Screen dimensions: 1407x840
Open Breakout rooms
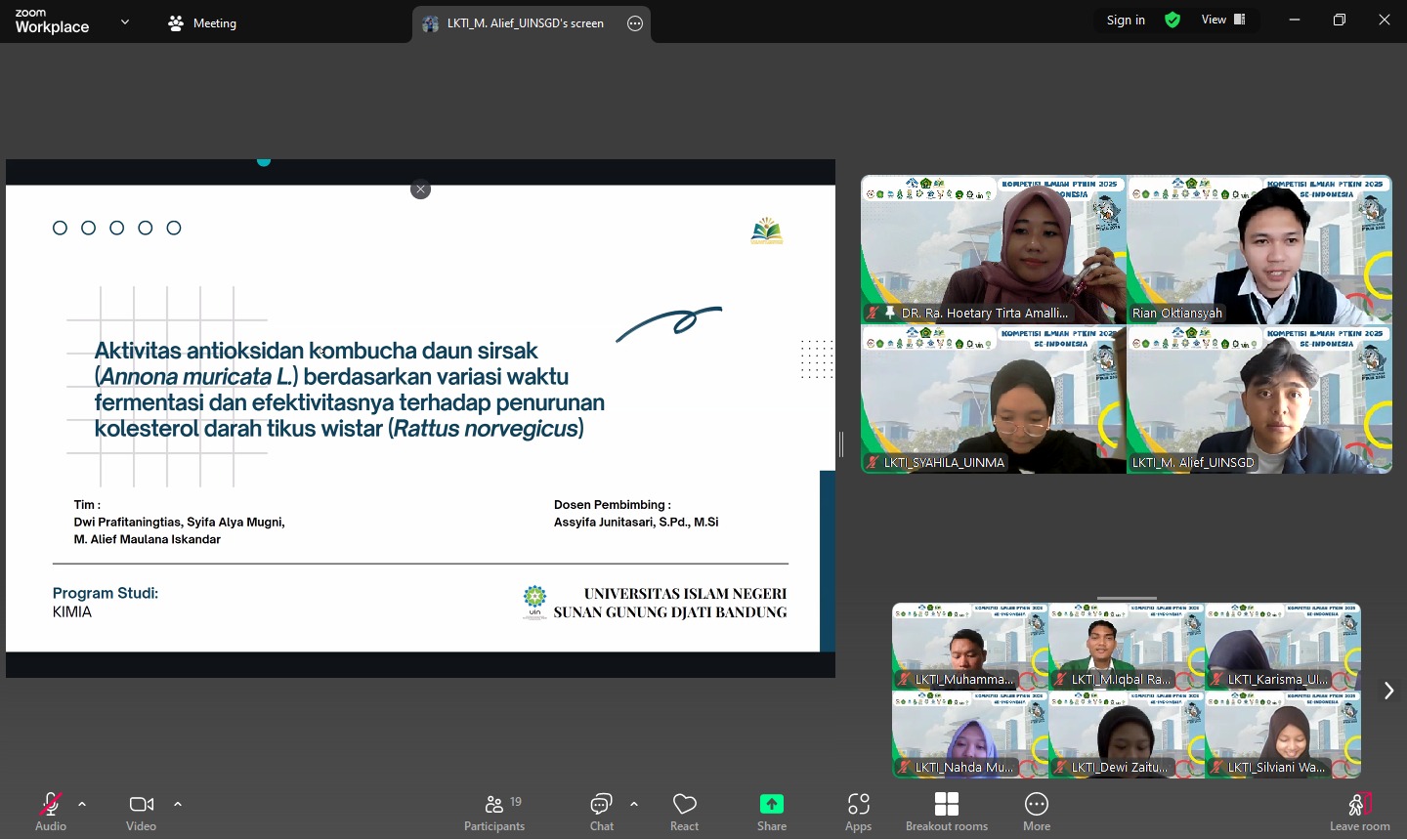(x=946, y=810)
